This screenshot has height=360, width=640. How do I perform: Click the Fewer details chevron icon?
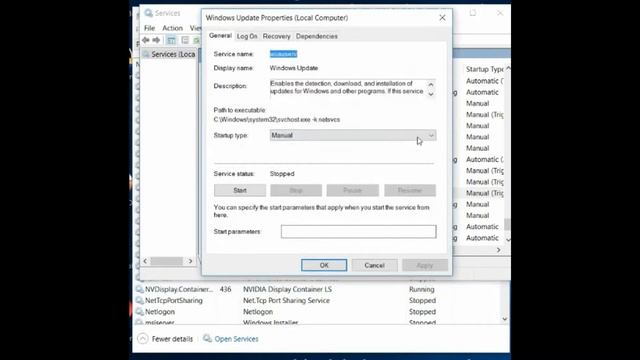click(x=142, y=339)
